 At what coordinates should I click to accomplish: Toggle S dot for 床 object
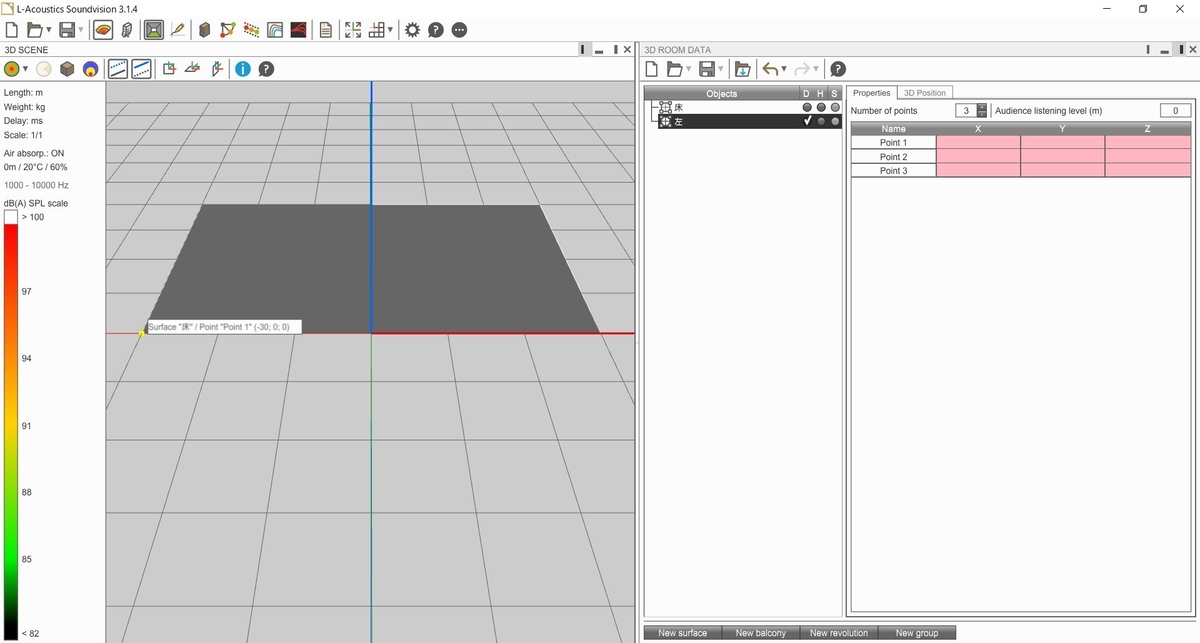tap(835, 107)
